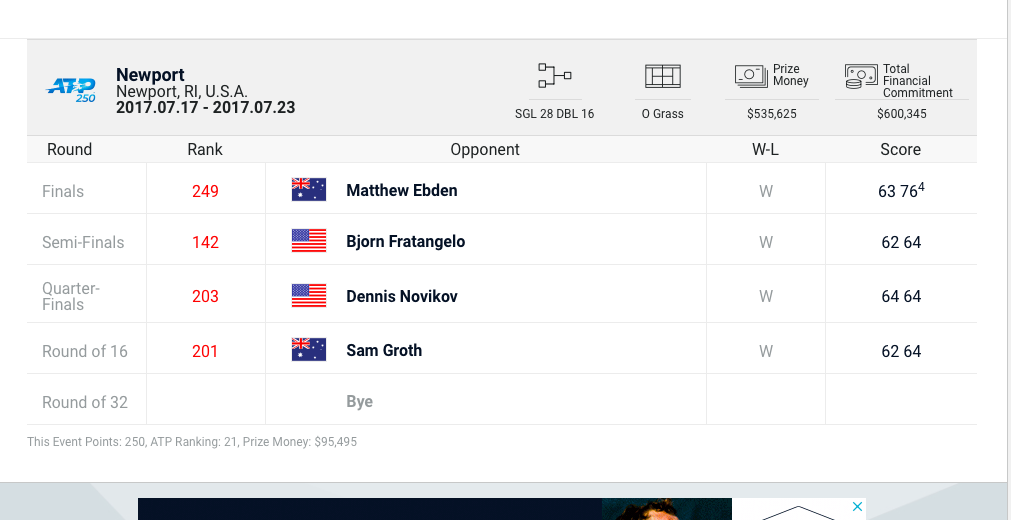The image size is (1011, 520).
Task: Click the US flag beside Bjorn Fratangelo
Action: tap(309, 241)
